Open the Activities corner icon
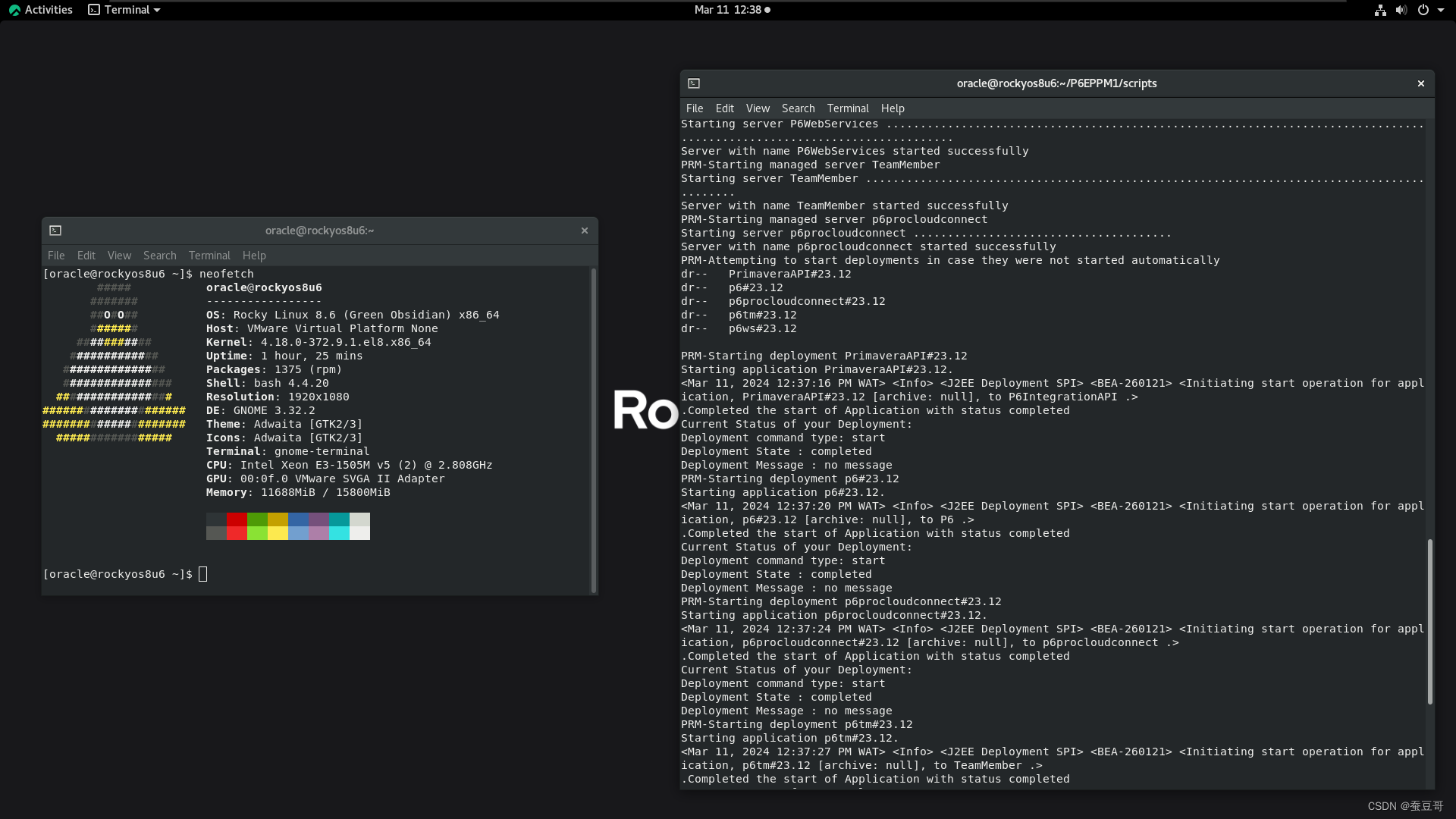 point(15,10)
